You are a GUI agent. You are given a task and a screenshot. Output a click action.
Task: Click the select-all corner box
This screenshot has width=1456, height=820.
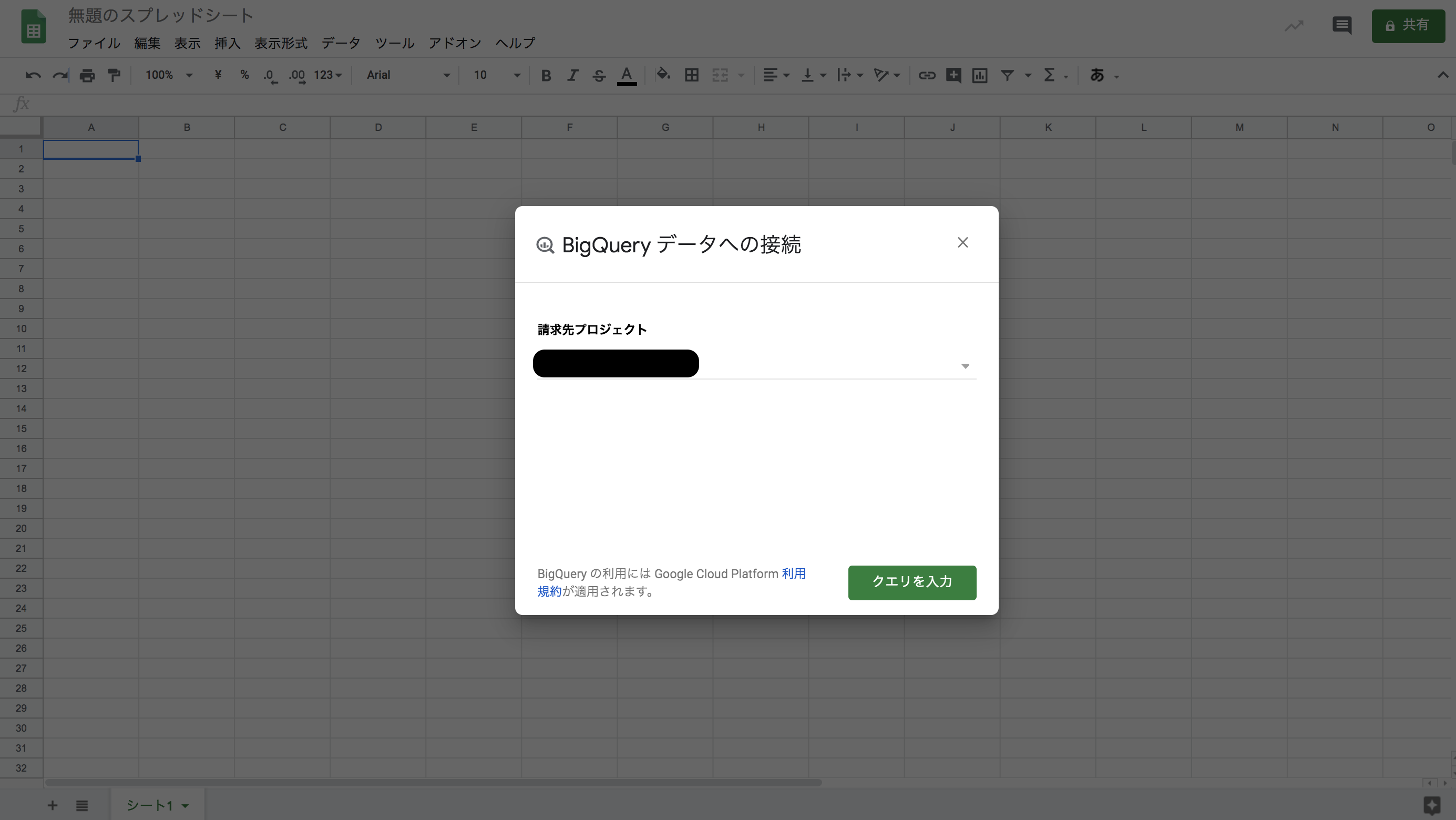click(x=21, y=127)
